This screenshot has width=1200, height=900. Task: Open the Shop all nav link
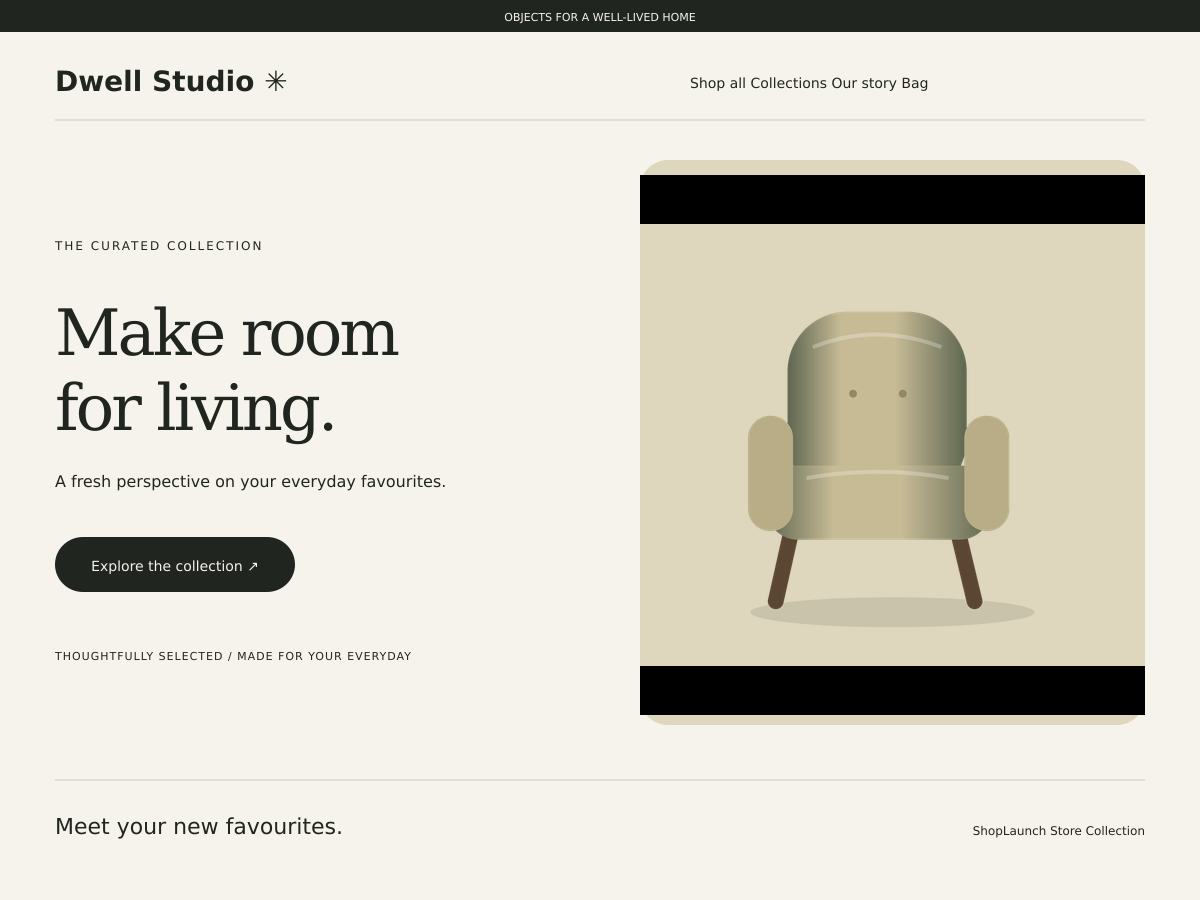[x=718, y=83]
